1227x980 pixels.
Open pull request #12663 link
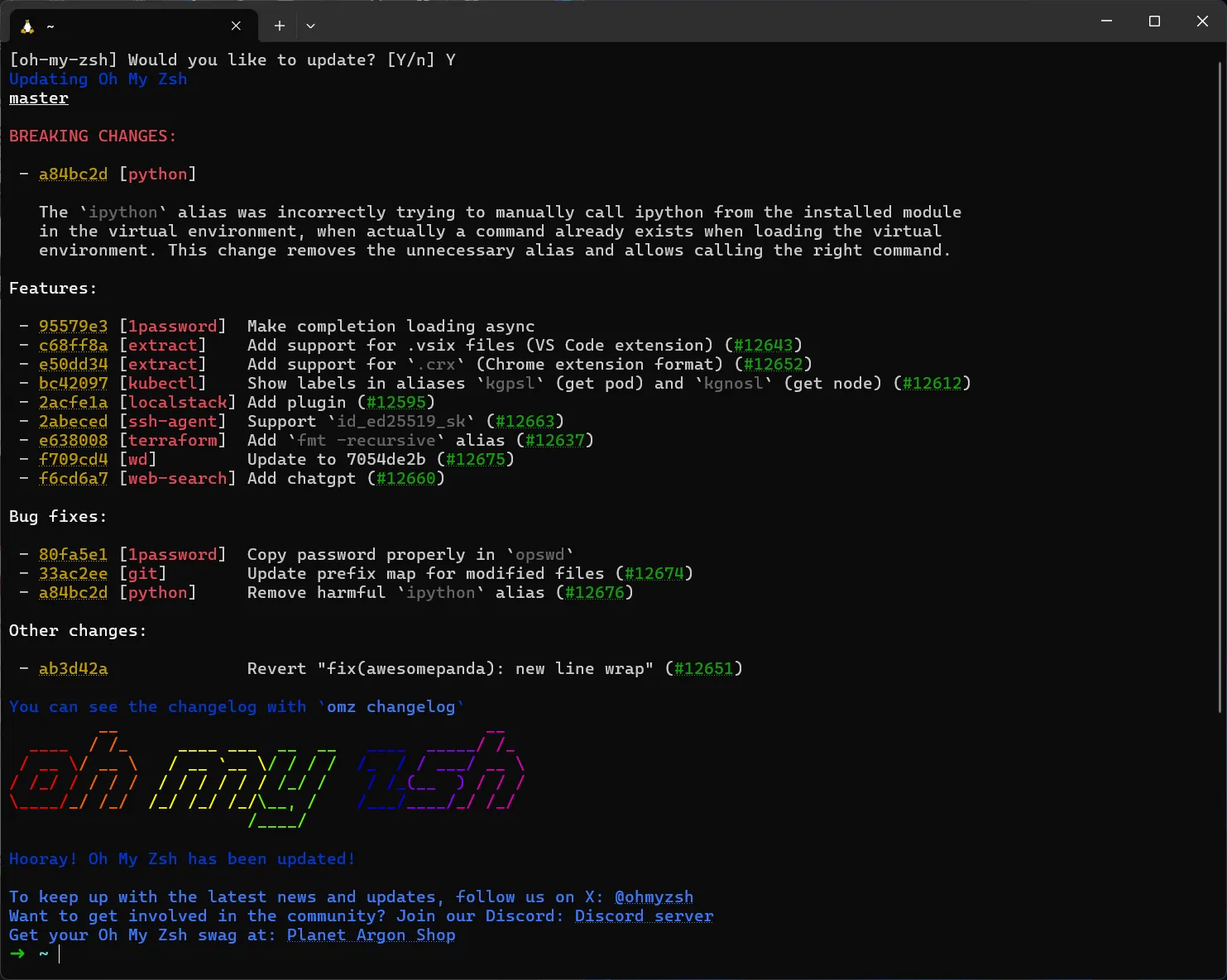525,421
